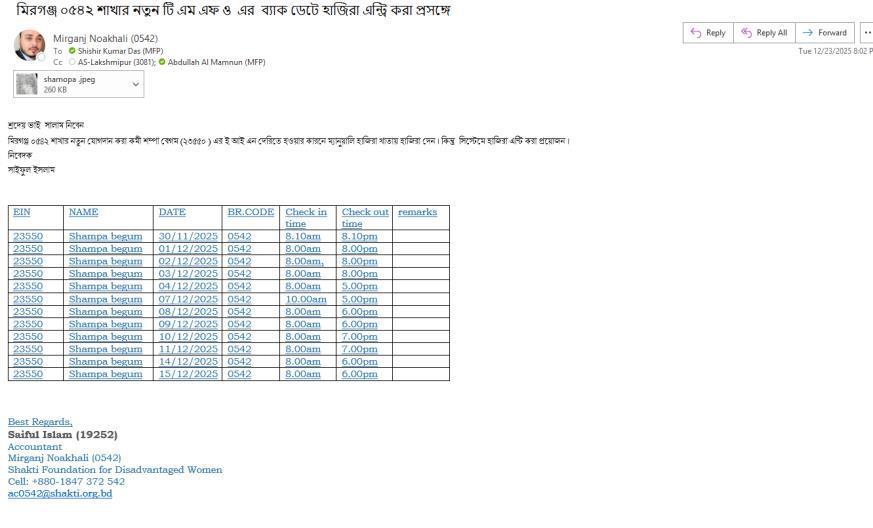Click AS-Lakshmipur (3081) presence circle

click(72, 62)
